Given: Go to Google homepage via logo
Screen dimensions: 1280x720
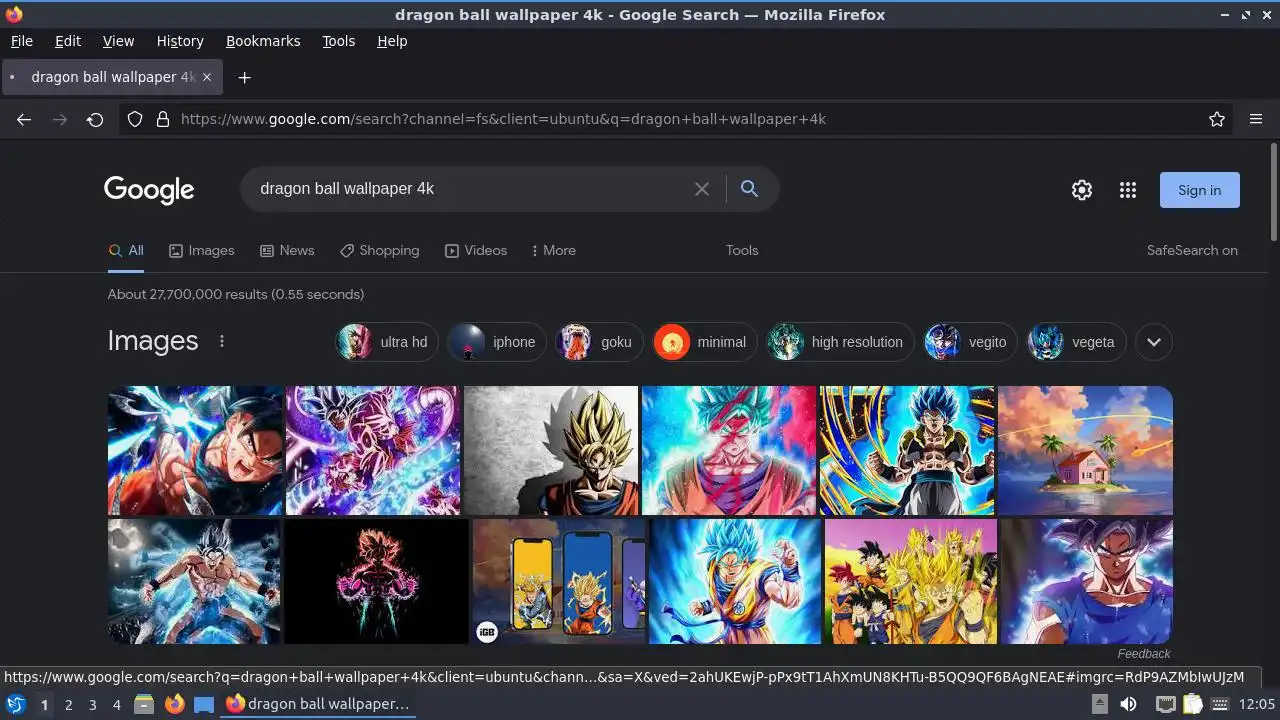Looking at the screenshot, I should (149, 190).
